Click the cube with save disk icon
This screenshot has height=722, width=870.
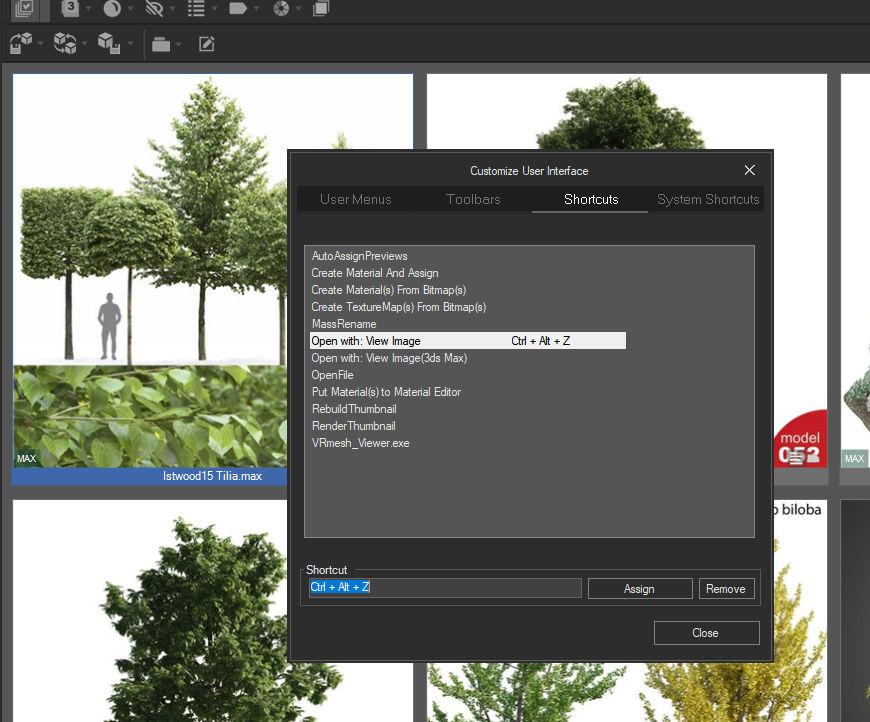(109, 43)
